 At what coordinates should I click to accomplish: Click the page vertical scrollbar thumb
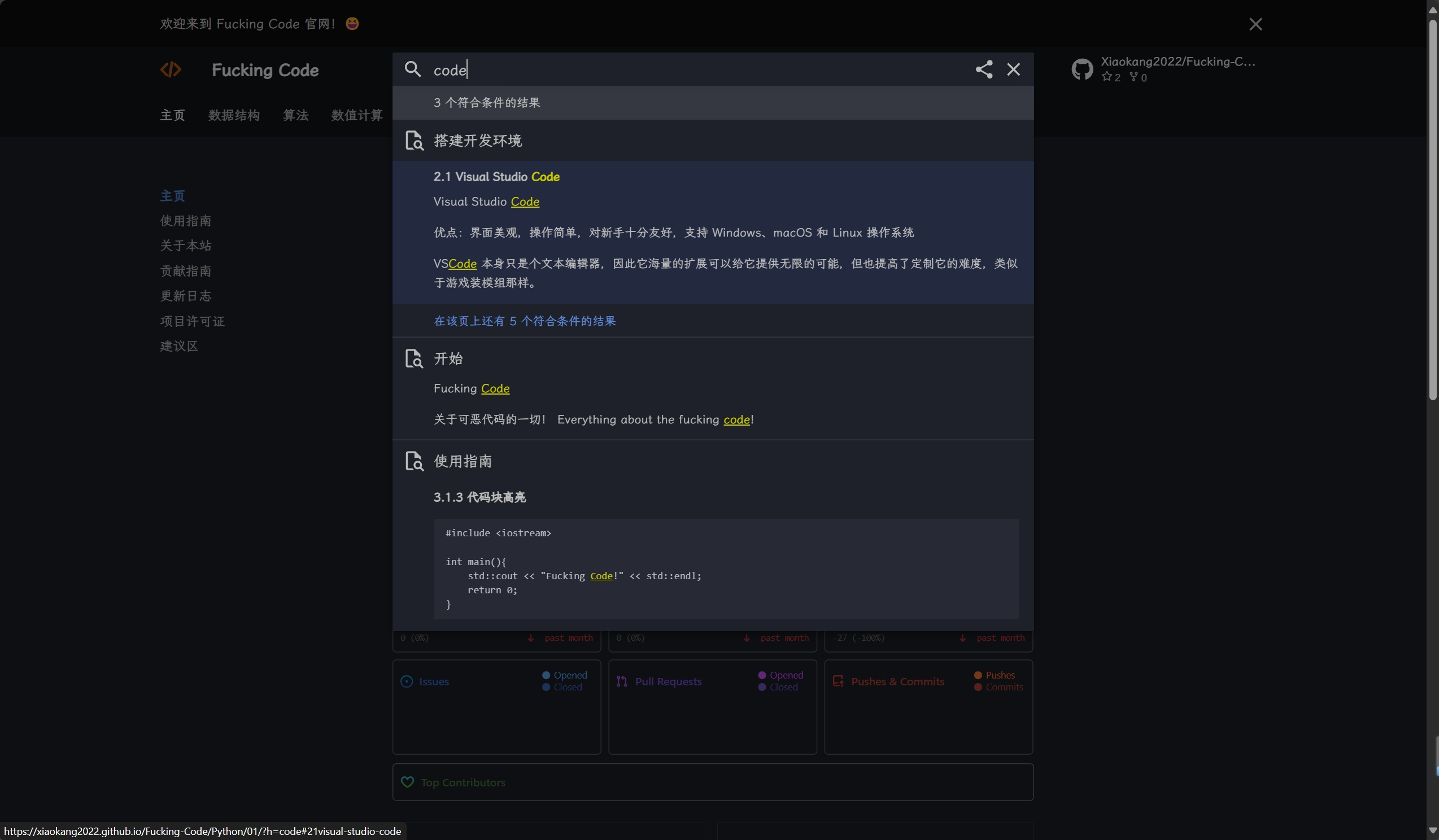[x=1432, y=209]
